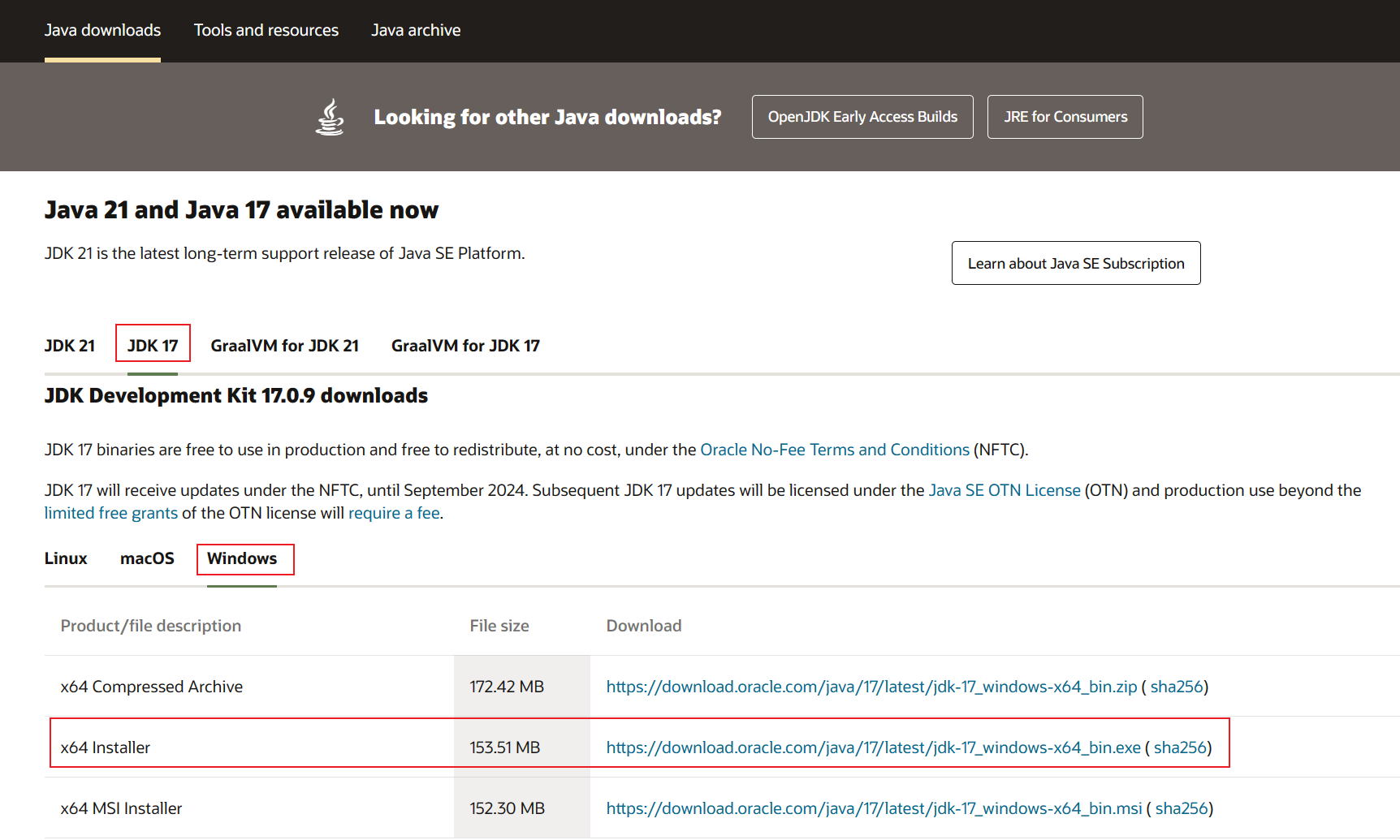1400x840 pixels.
Task: Open sha256 for the x64 Compressed Archive
Action: 1177,687
